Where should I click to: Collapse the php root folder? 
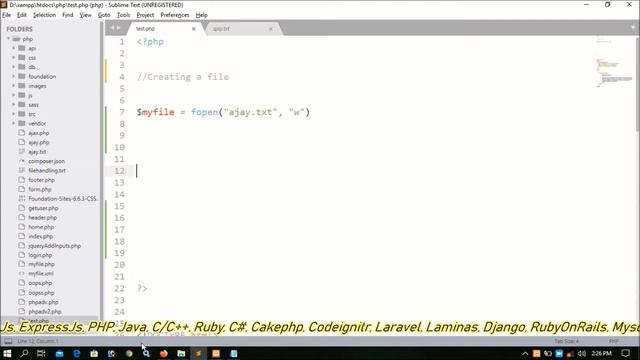pos(9,39)
